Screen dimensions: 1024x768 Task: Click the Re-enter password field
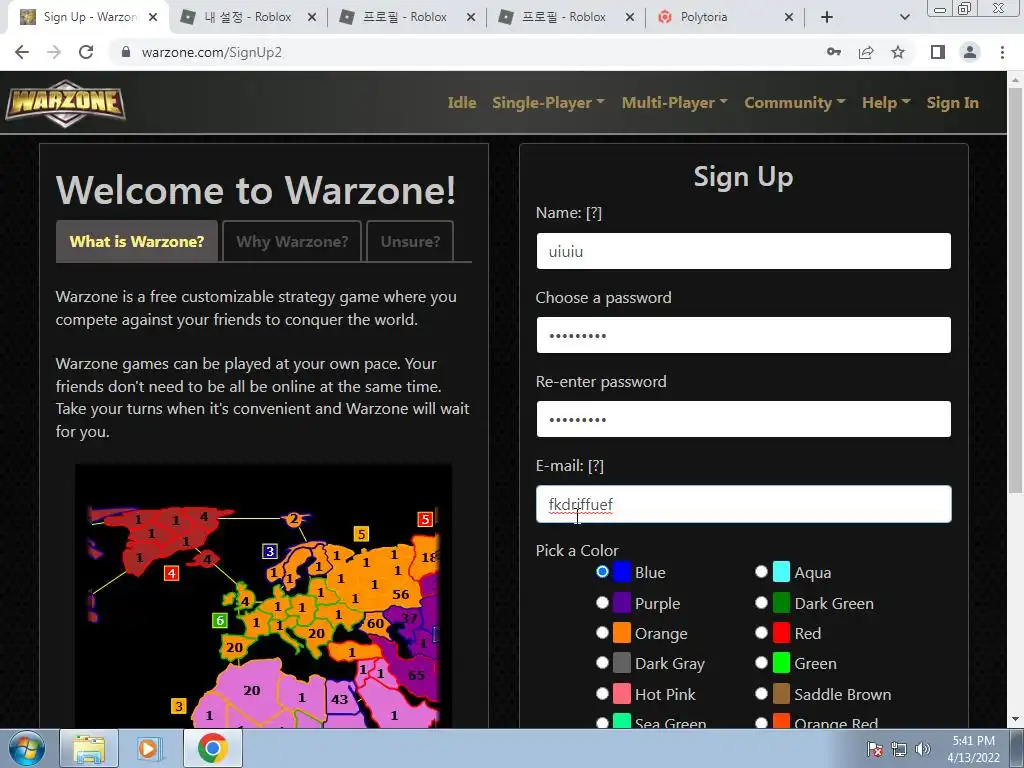744,419
